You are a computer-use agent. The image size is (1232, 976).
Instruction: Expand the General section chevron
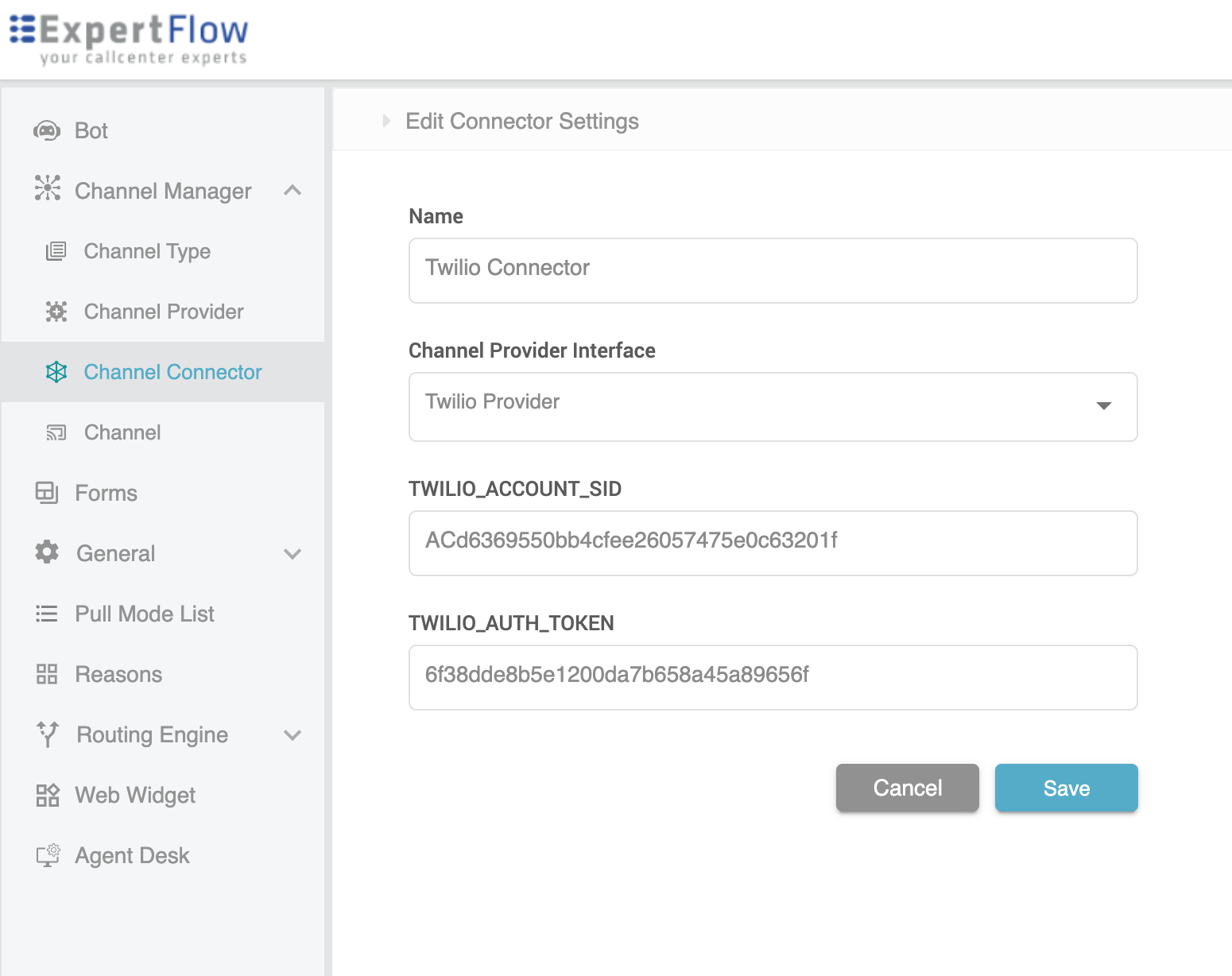293,554
